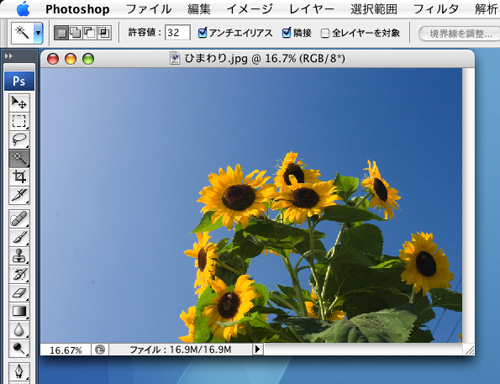Select the Dodge tool
Viewport: 500px width, 384px height.
click(x=19, y=349)
